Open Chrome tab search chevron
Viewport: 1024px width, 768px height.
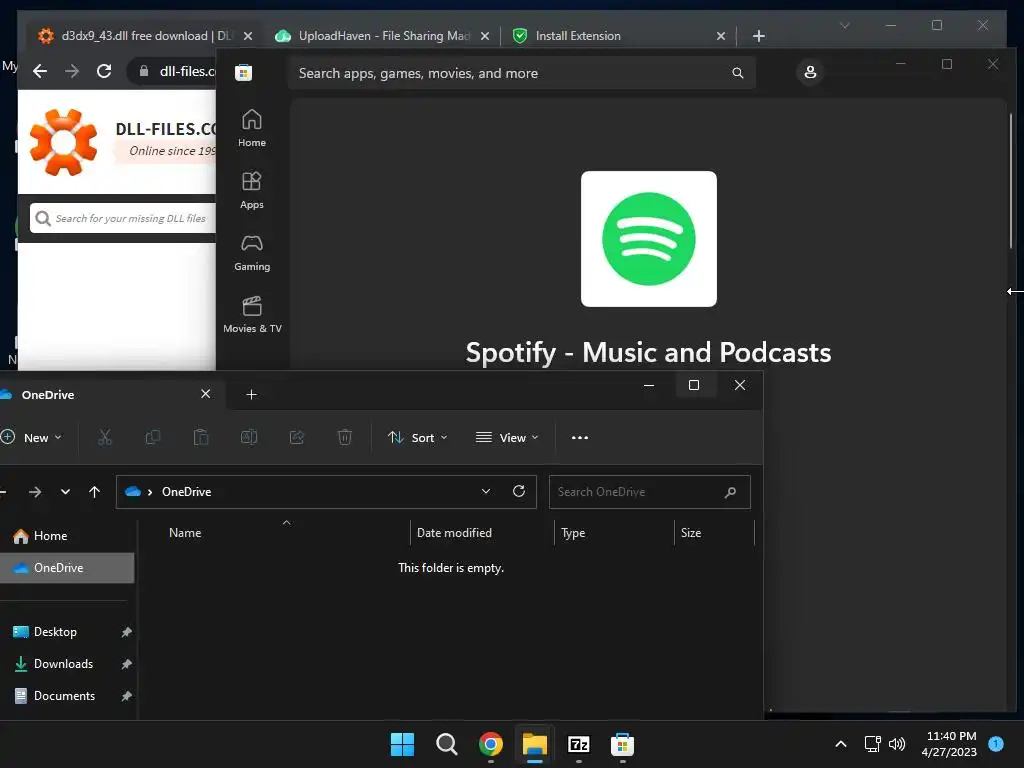point(844,25)
